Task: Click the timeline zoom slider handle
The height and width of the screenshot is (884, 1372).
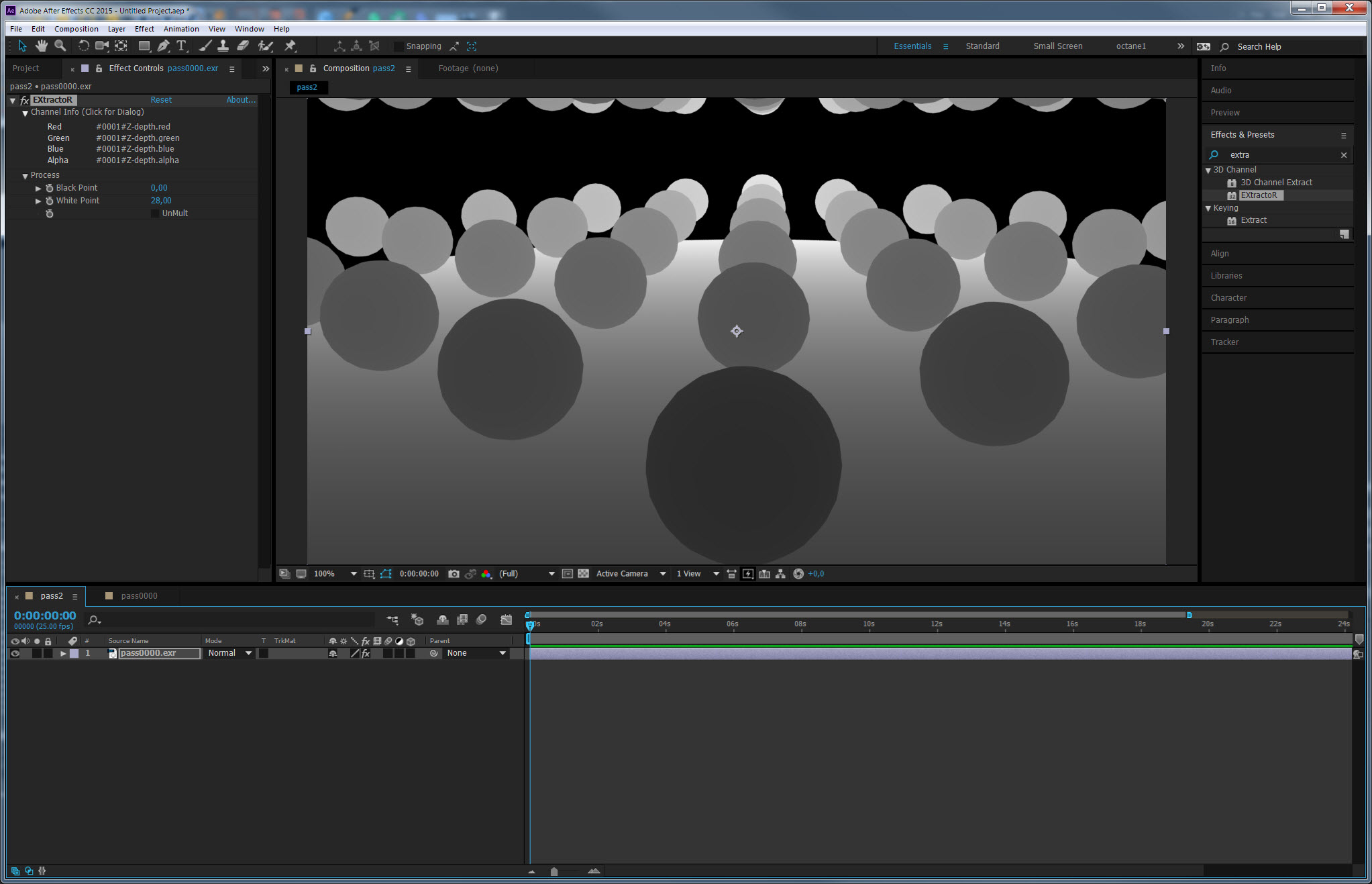Action: (554, 871)
